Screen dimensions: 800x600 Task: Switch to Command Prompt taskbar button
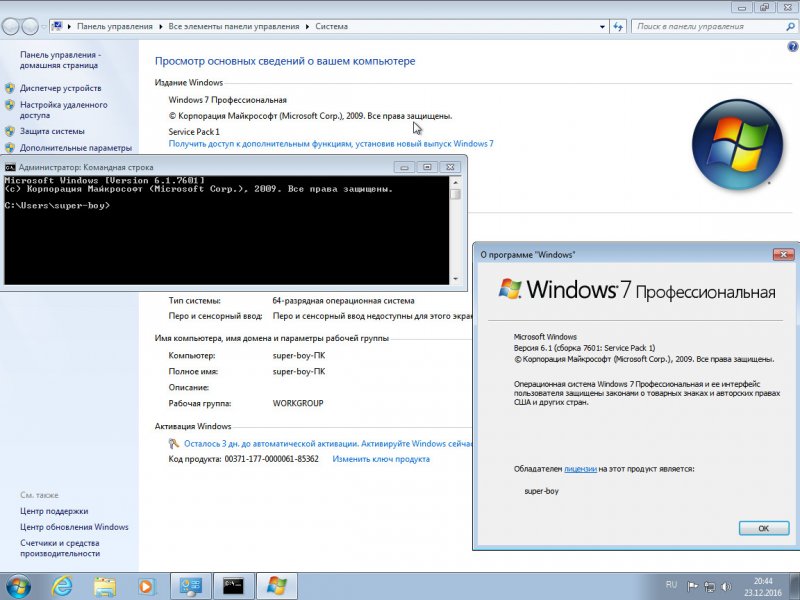233,586
